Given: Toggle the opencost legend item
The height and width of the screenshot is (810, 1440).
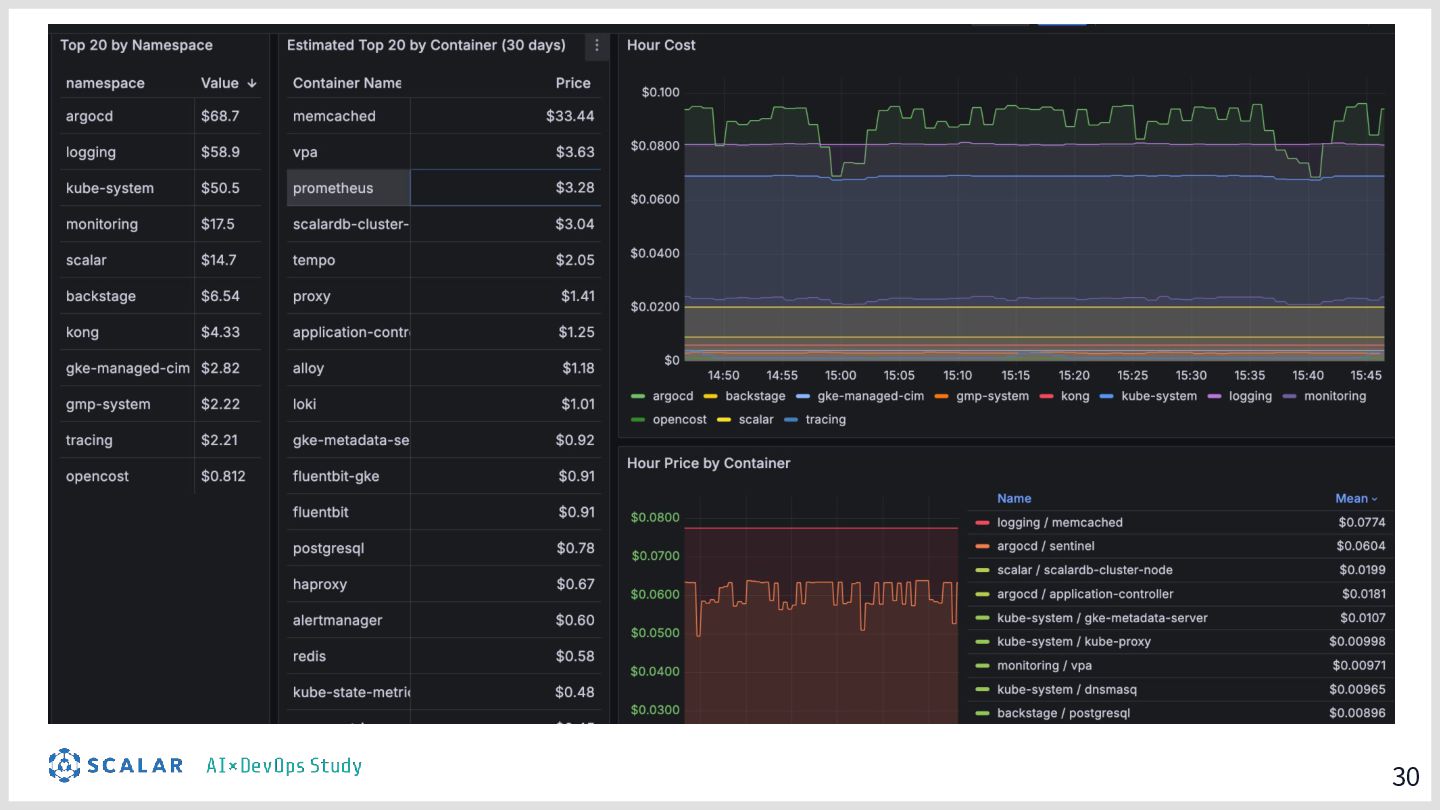Looking at the screenshot, I should point(679,419).
